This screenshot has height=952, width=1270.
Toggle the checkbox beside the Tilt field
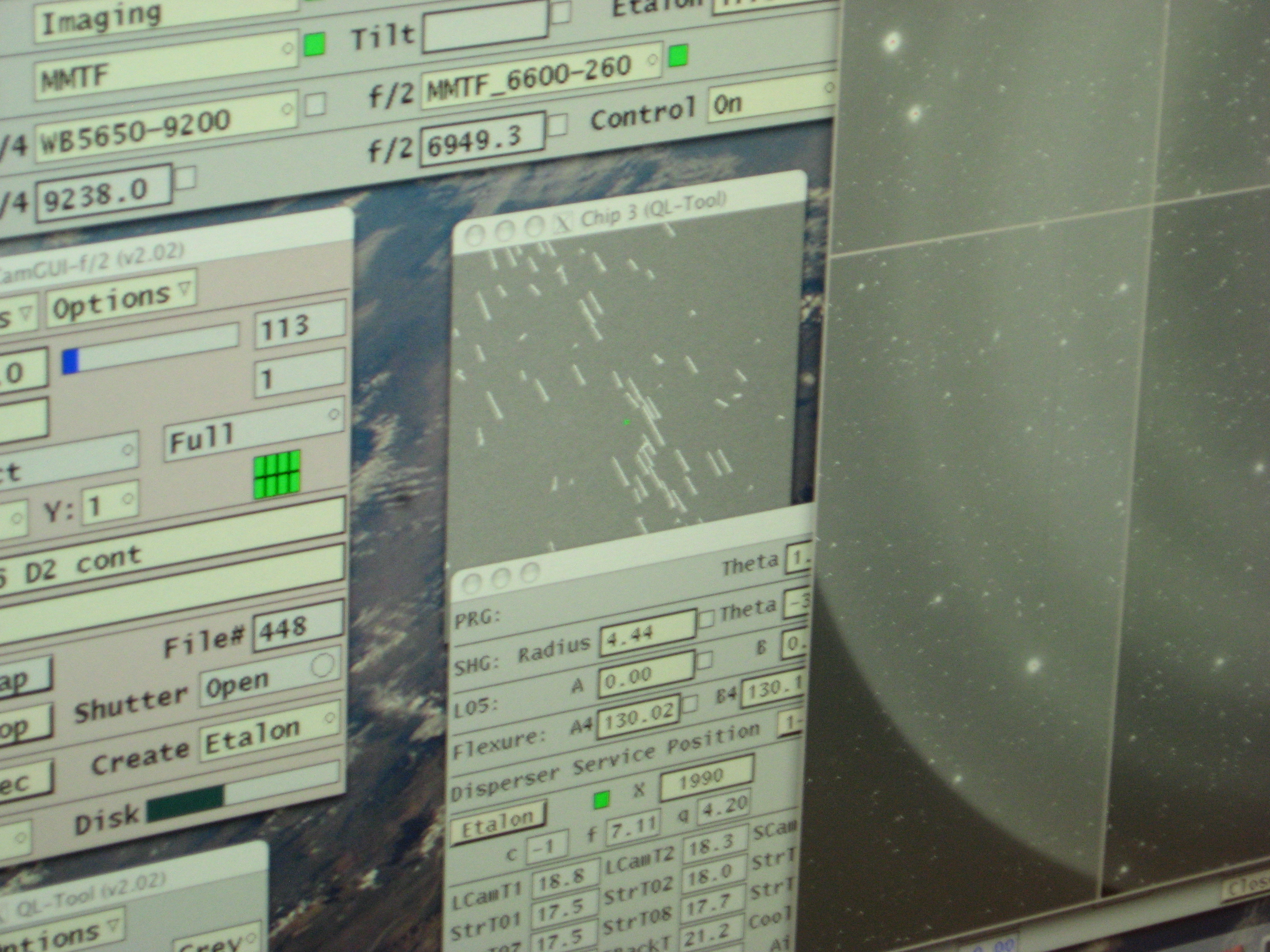(561, 13)
